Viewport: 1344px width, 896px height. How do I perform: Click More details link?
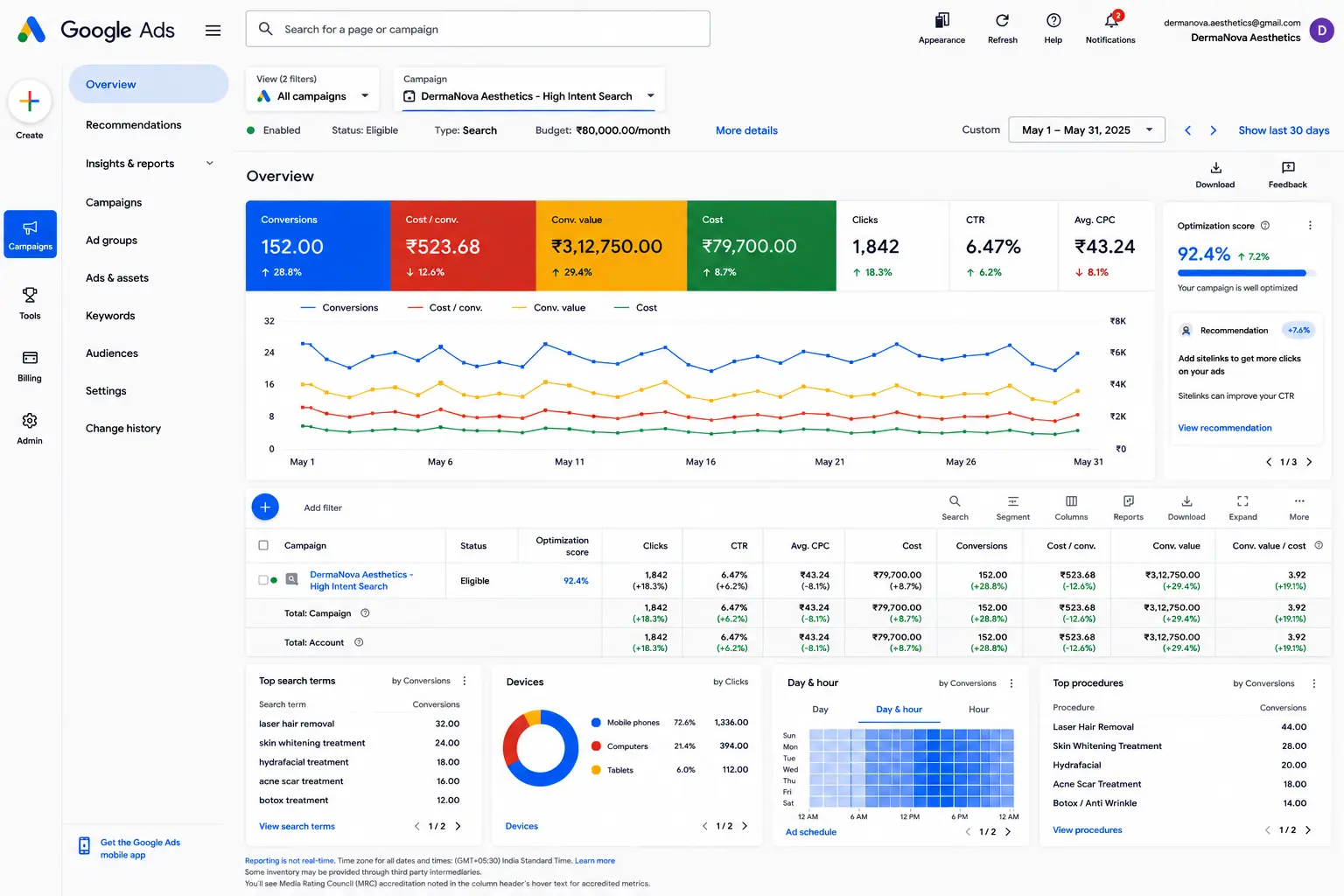(746, 130)
